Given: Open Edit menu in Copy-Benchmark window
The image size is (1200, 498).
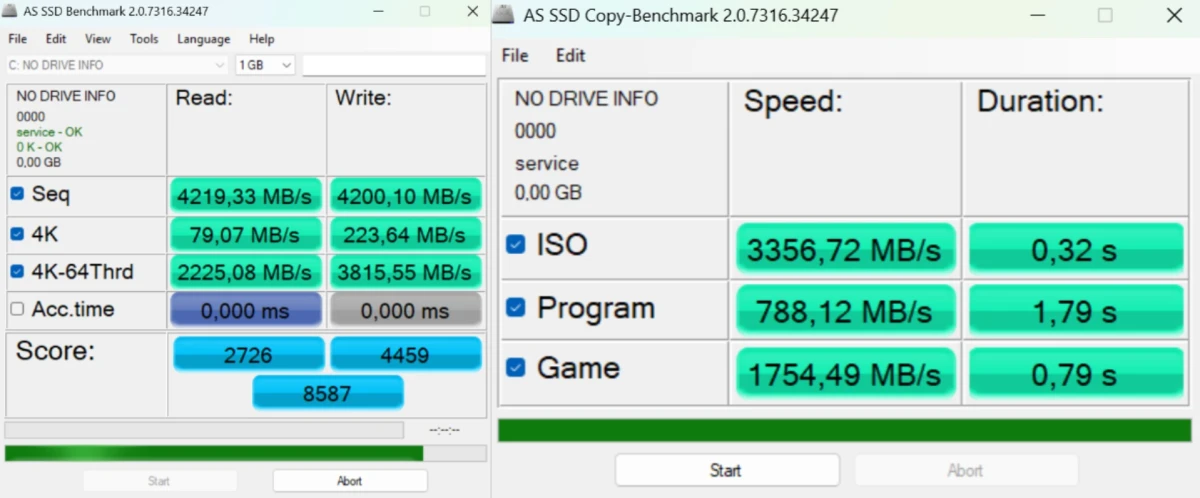Looking at the screenshot, I should point(571,55).
